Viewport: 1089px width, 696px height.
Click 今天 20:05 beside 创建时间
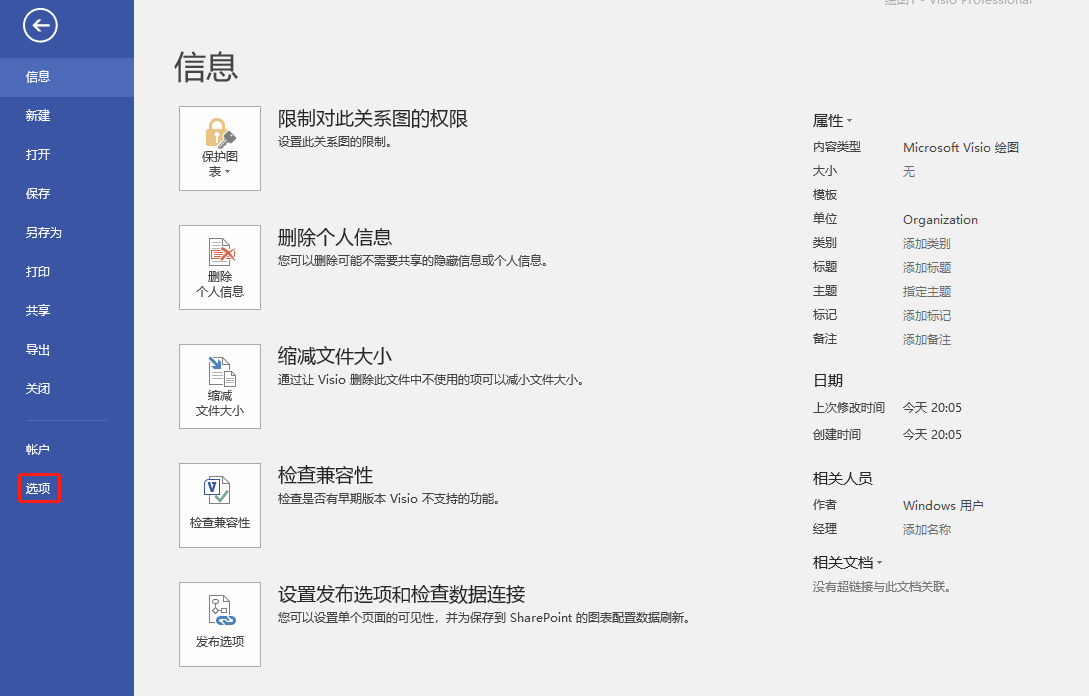[x=932, y=435]
